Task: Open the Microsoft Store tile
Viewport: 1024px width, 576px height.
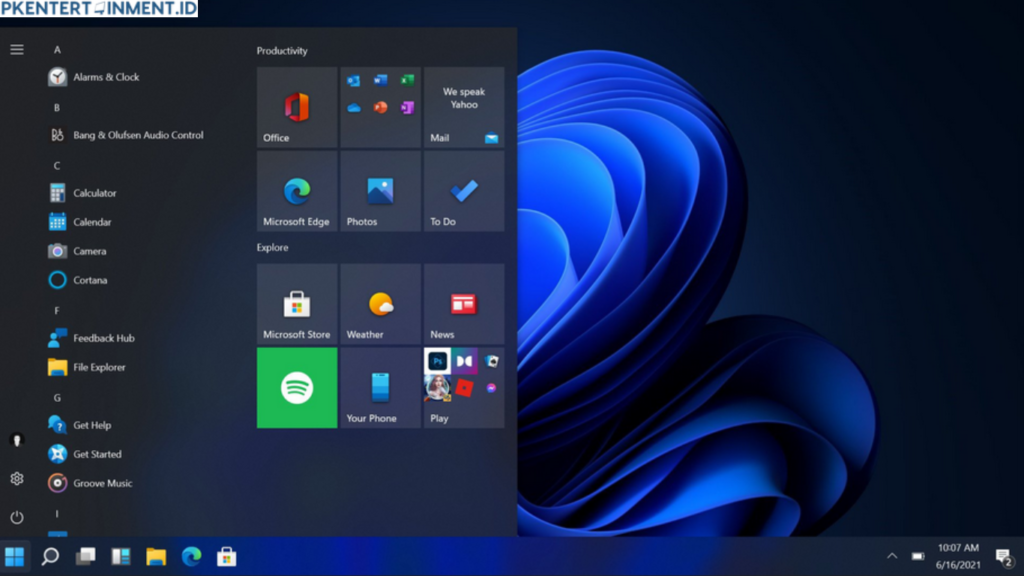Action: pyautogui.click(x=297, y=303)
